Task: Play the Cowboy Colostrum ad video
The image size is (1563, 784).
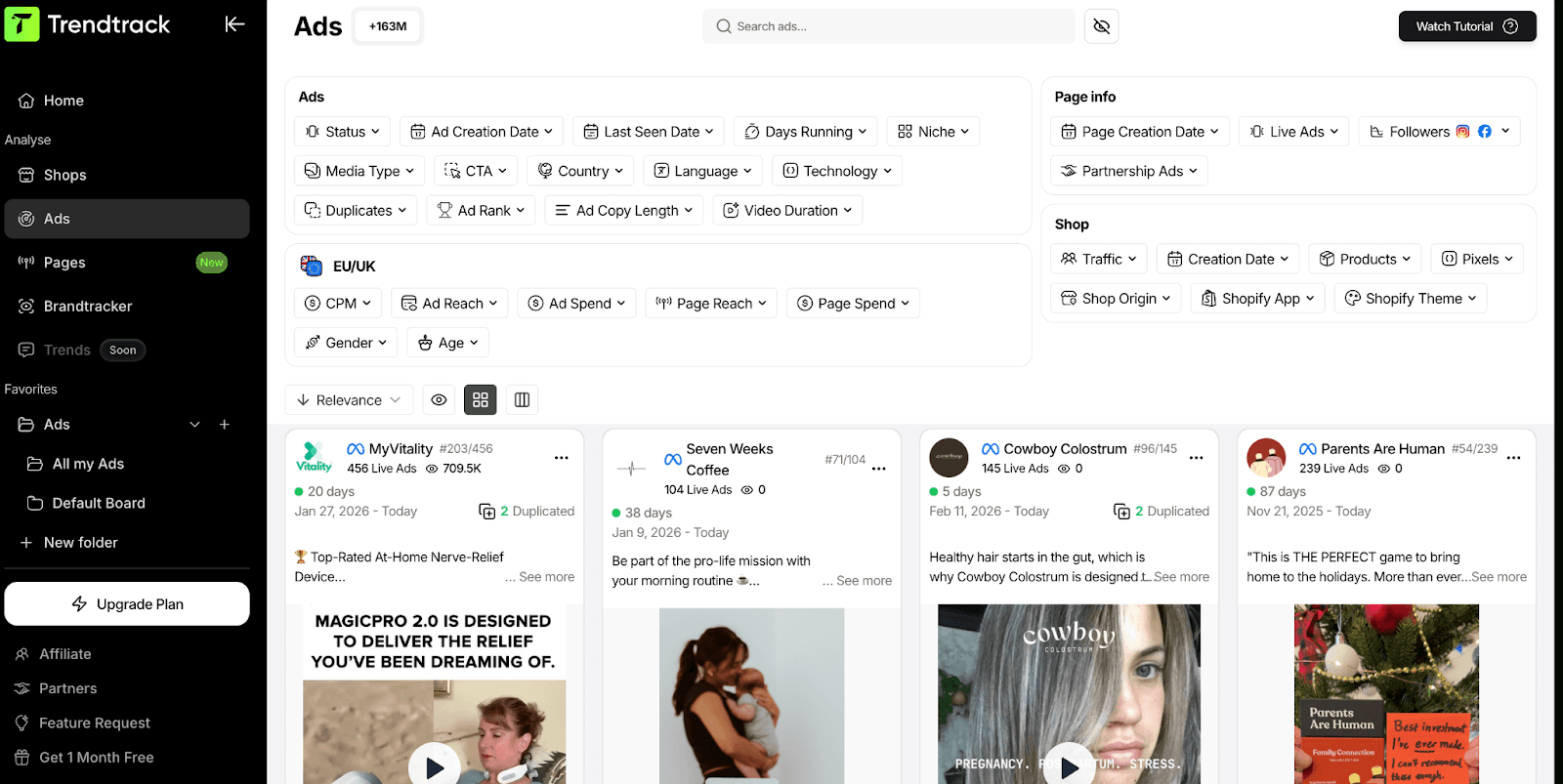Action: tap(1070, 767)
